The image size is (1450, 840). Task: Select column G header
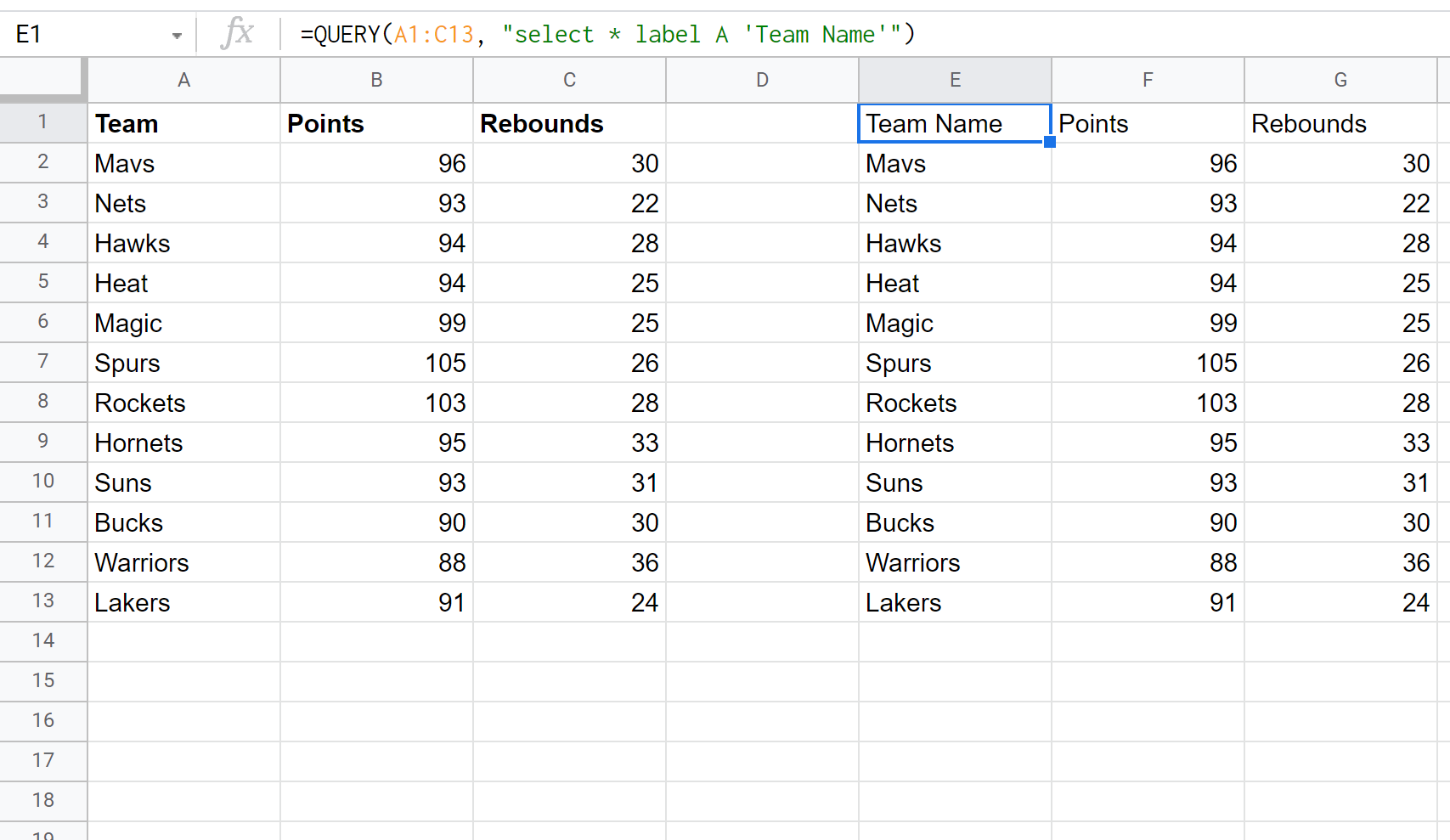point(1340,79)
